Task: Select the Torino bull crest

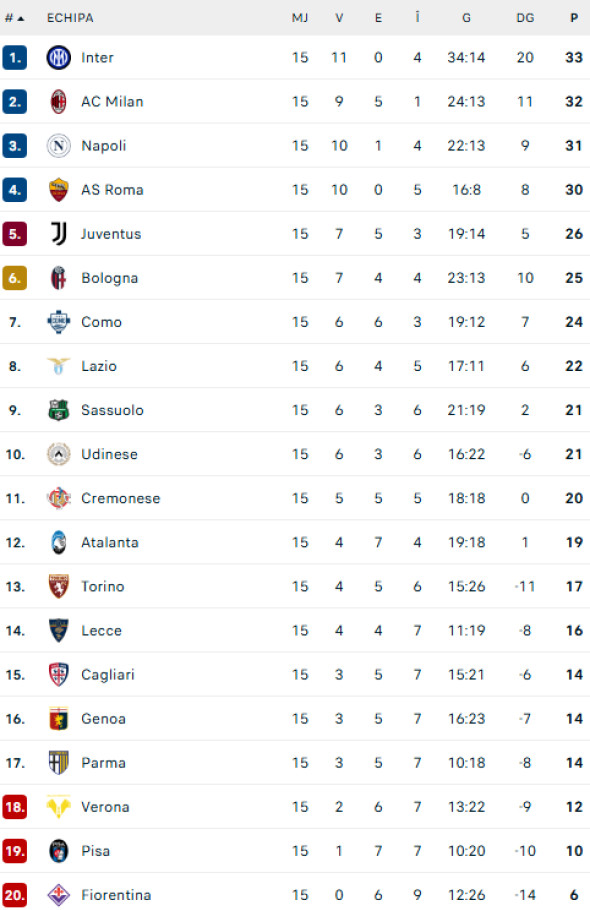Action: click(x=59, y=586)
